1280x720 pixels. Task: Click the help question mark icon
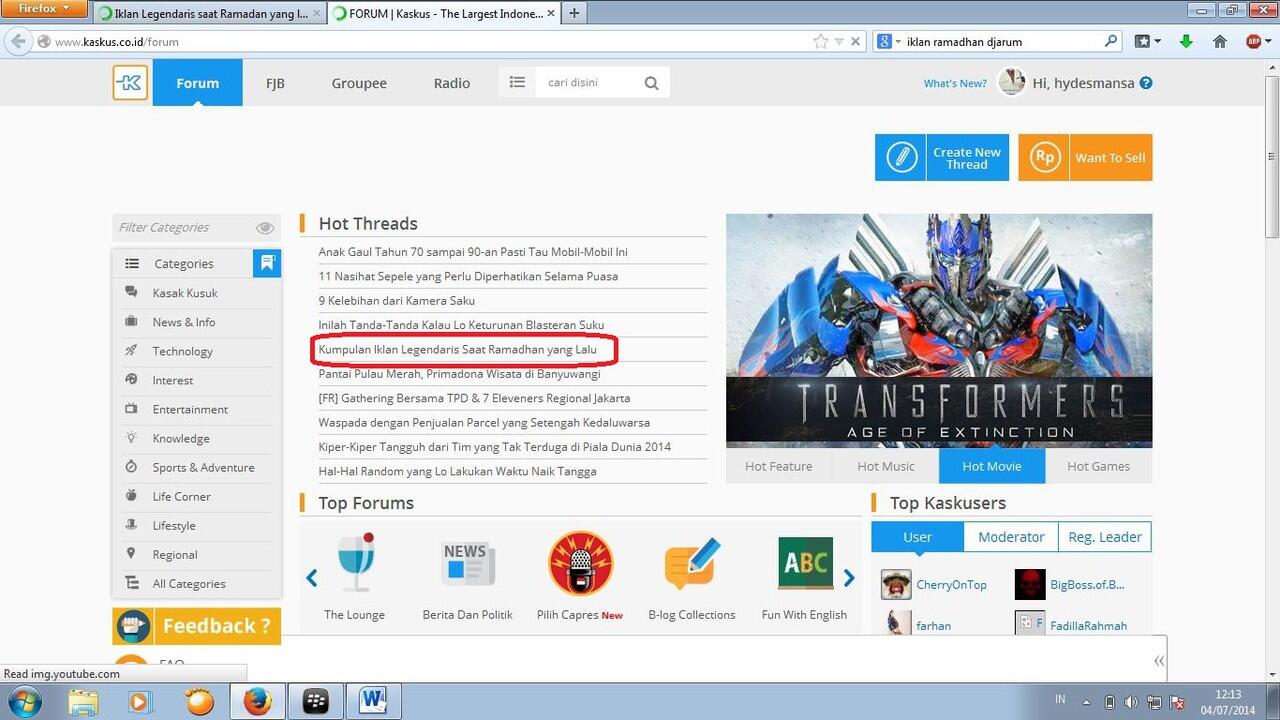[1146, 83]
